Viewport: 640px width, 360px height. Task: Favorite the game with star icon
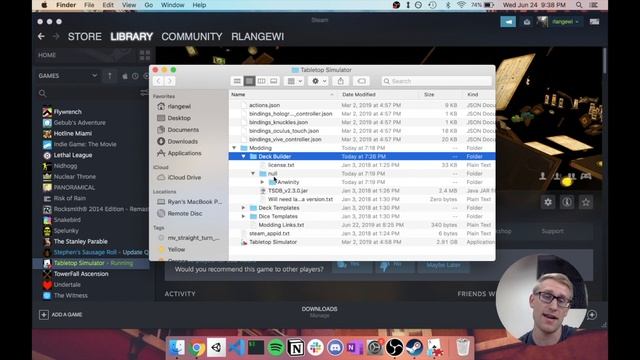pos(586,202)
